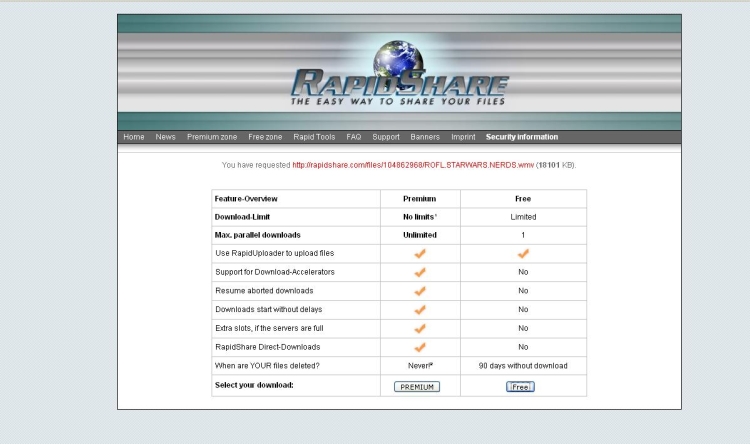Click the 'Unlimited' cell
This screenshot has width=750, height=444.
[419, 235]
